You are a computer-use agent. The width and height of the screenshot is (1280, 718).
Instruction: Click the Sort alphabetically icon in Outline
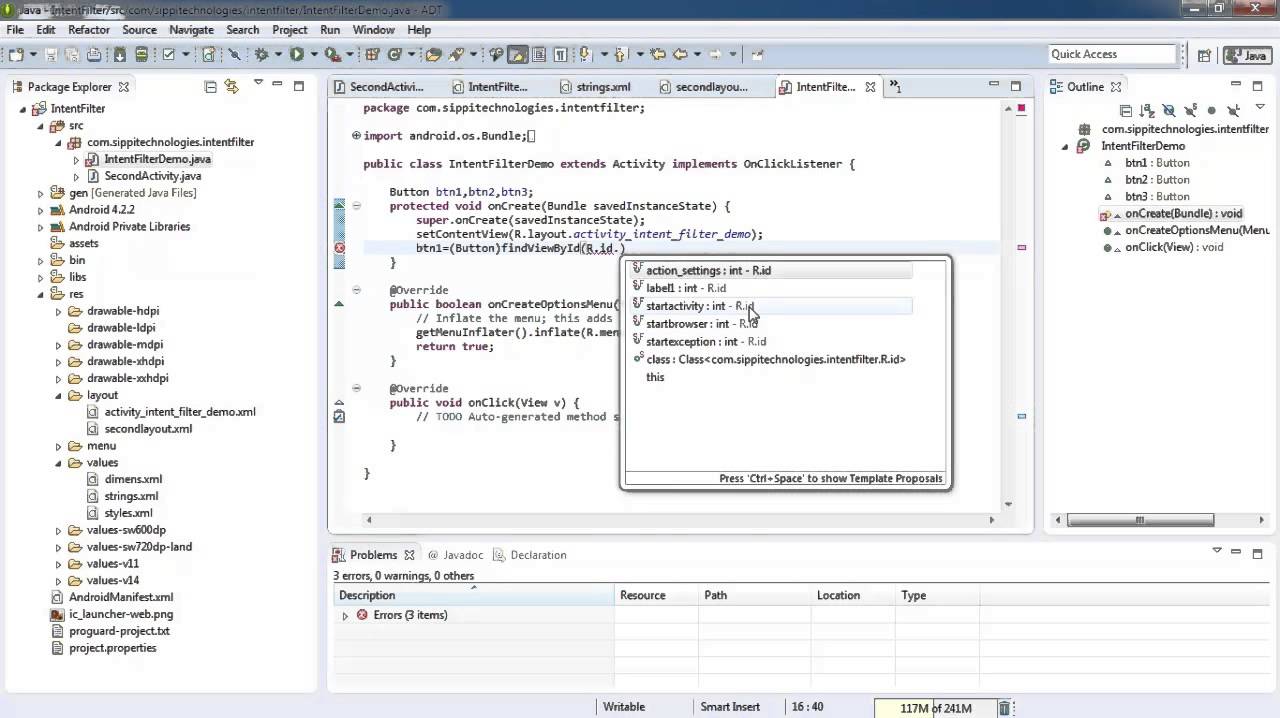tap(1147, 111)
